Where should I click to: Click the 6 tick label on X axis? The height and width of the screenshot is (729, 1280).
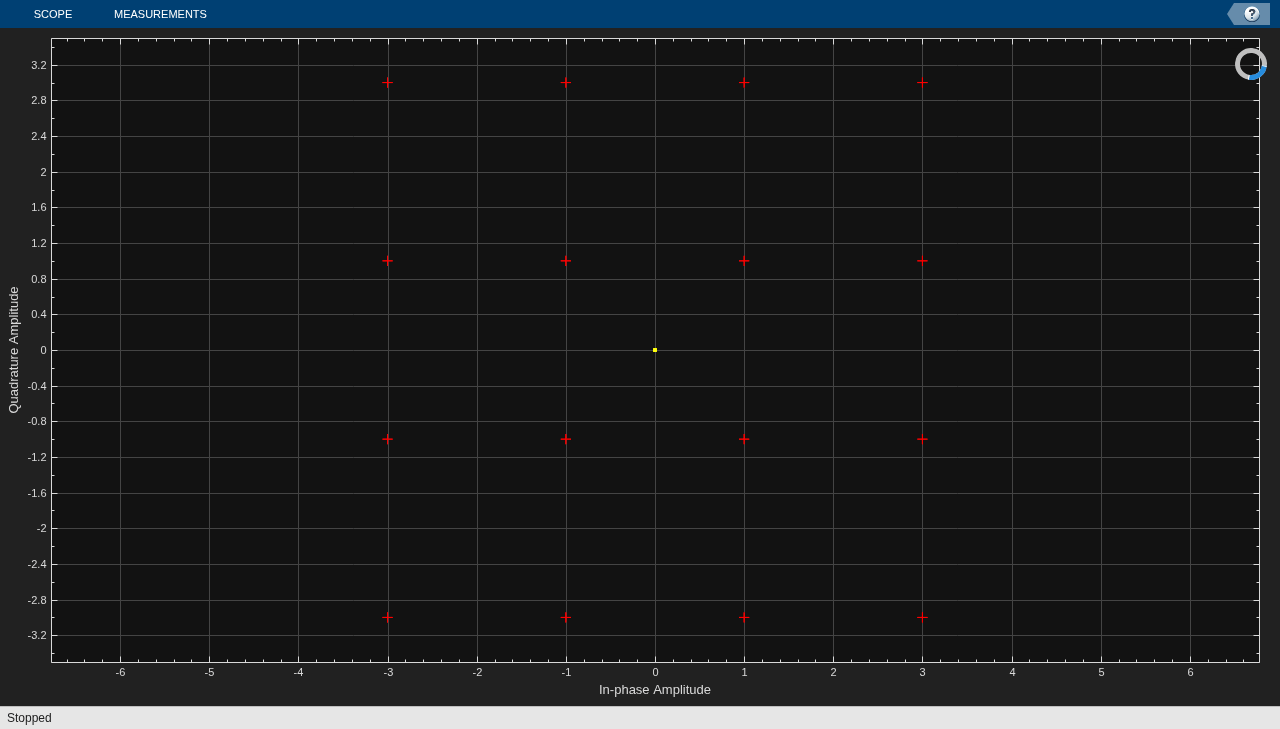[1190, 672]
